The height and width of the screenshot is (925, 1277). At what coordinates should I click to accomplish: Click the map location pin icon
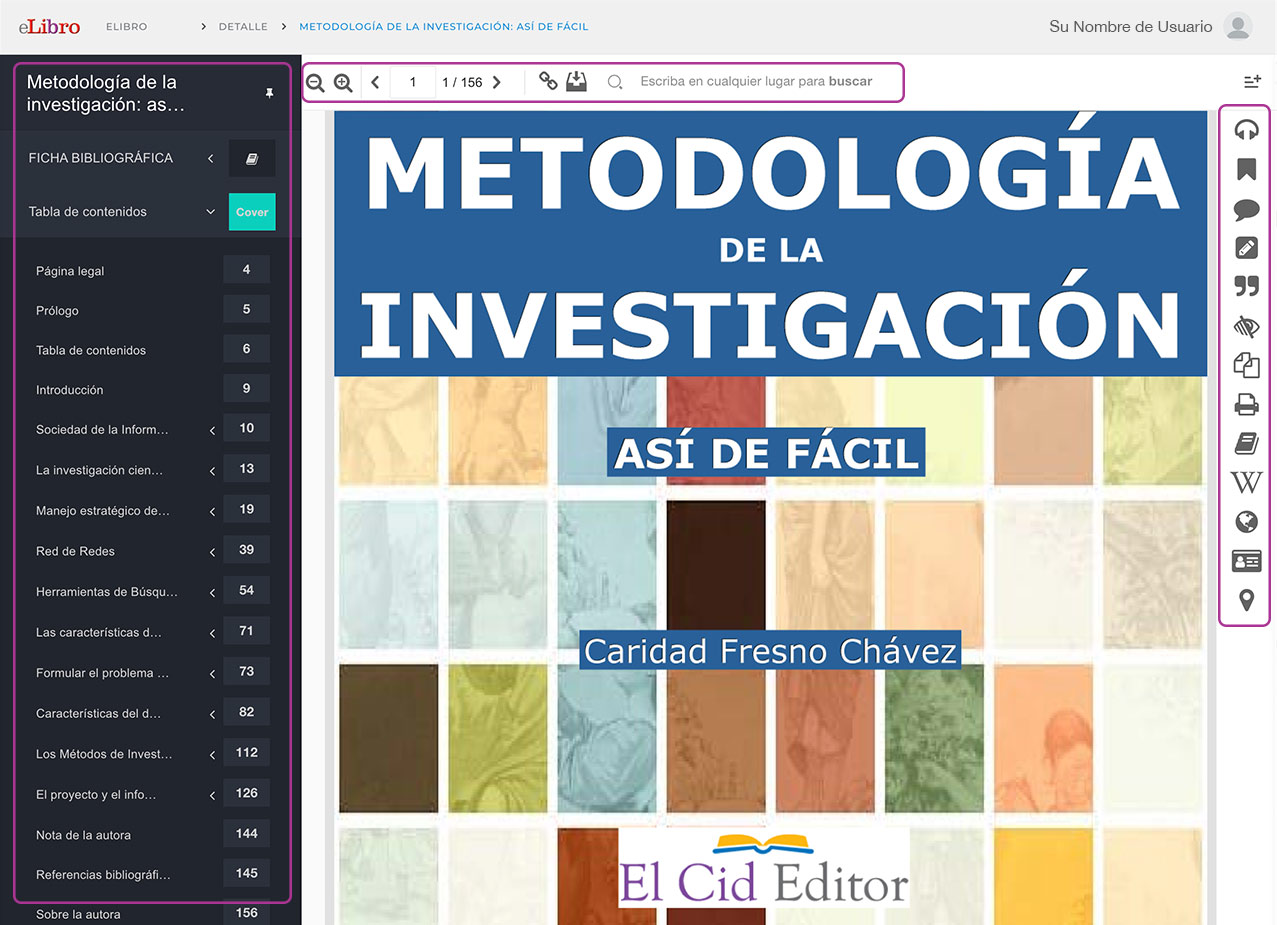point(1246,600)
